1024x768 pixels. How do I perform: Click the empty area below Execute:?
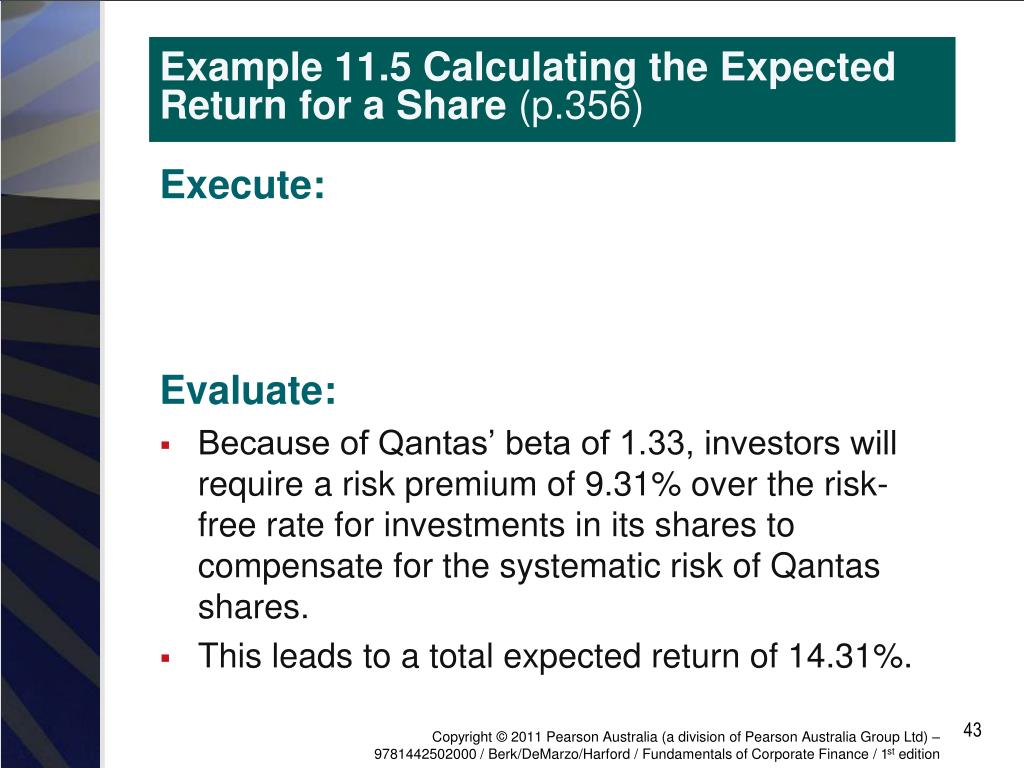tap(550, 280)
